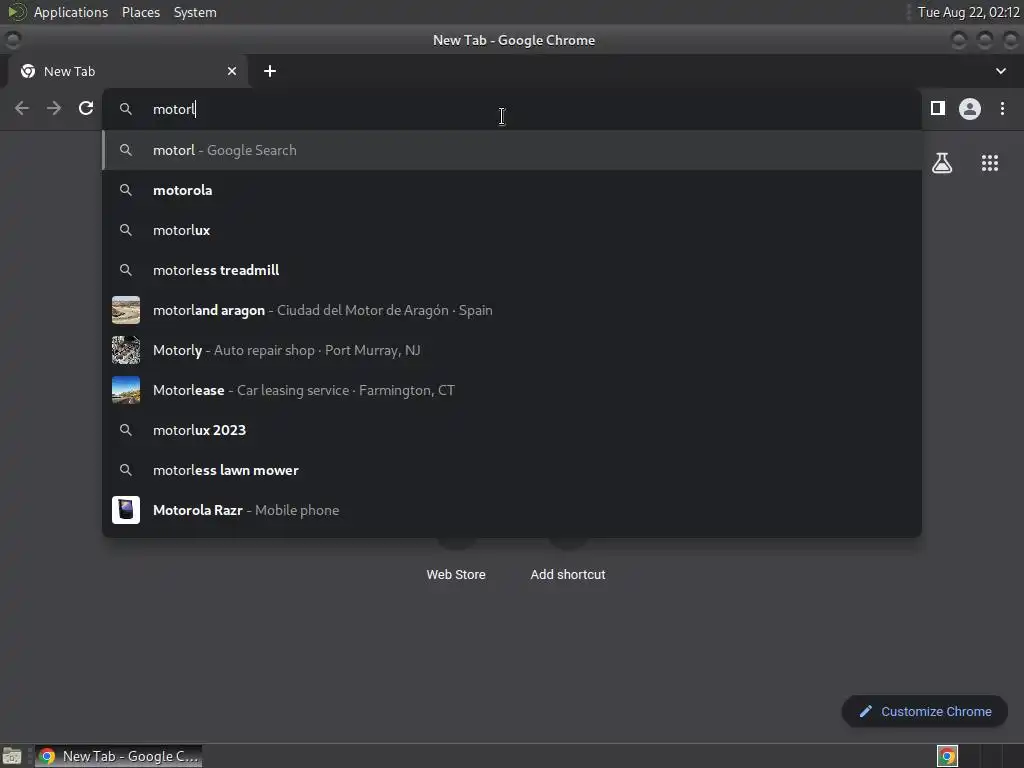Screen dimensions: 1024x768
Task: Click the forward navigation arrow
Action: point(54,108)
